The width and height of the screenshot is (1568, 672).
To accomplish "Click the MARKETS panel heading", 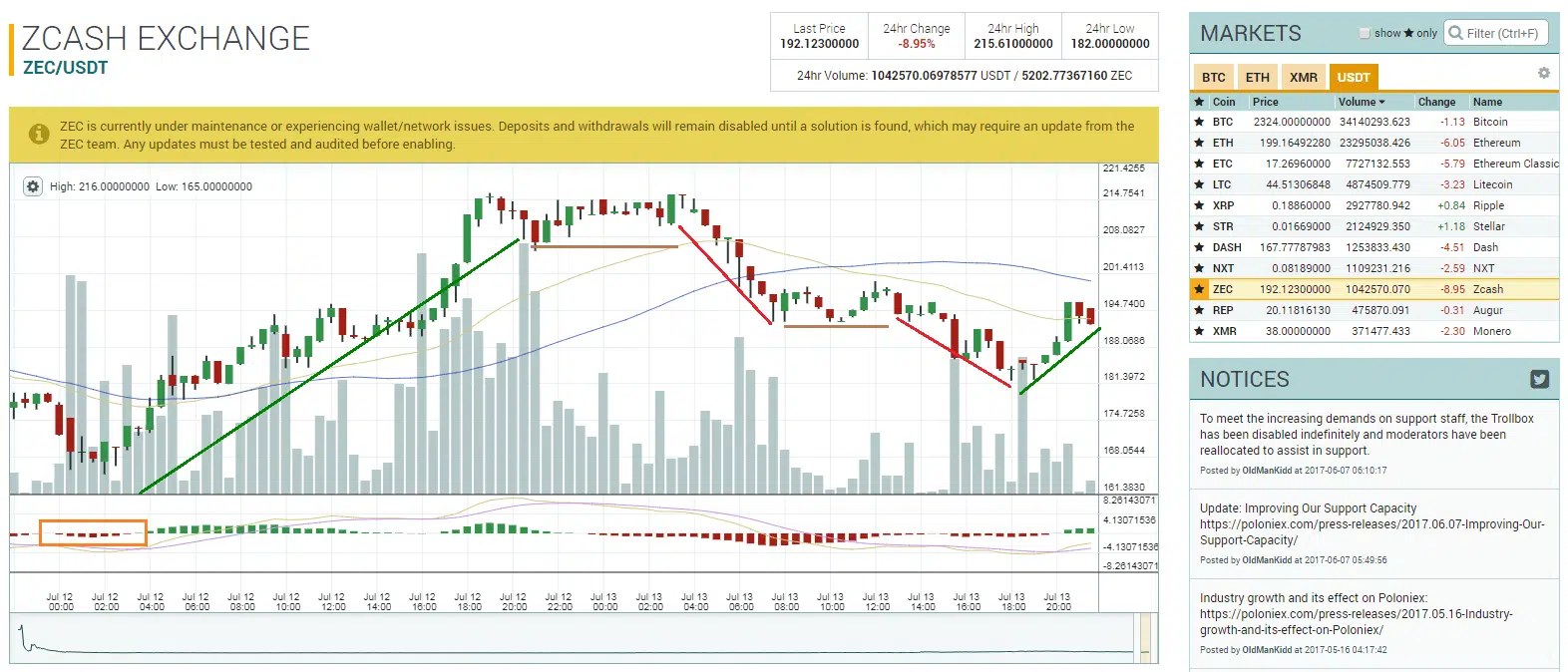I will pyautogui.click(x=1251, y=34).
